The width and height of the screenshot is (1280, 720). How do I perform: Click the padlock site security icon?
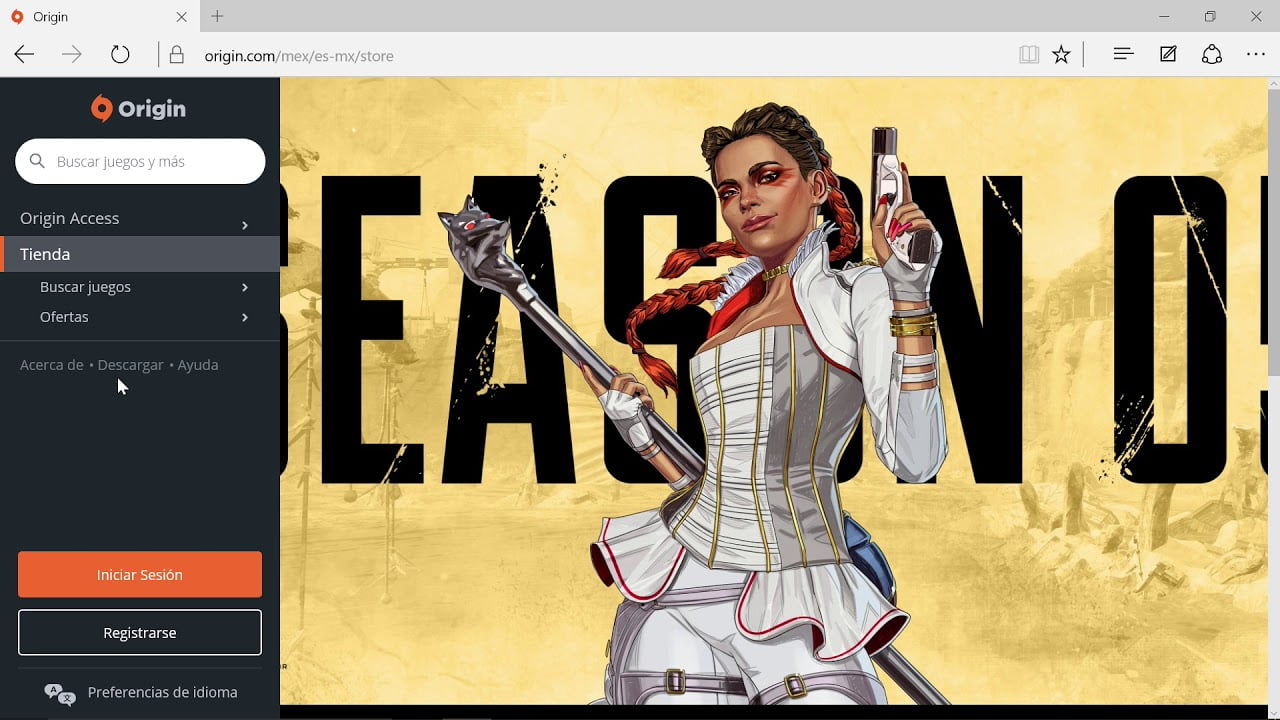pos(177,55)
